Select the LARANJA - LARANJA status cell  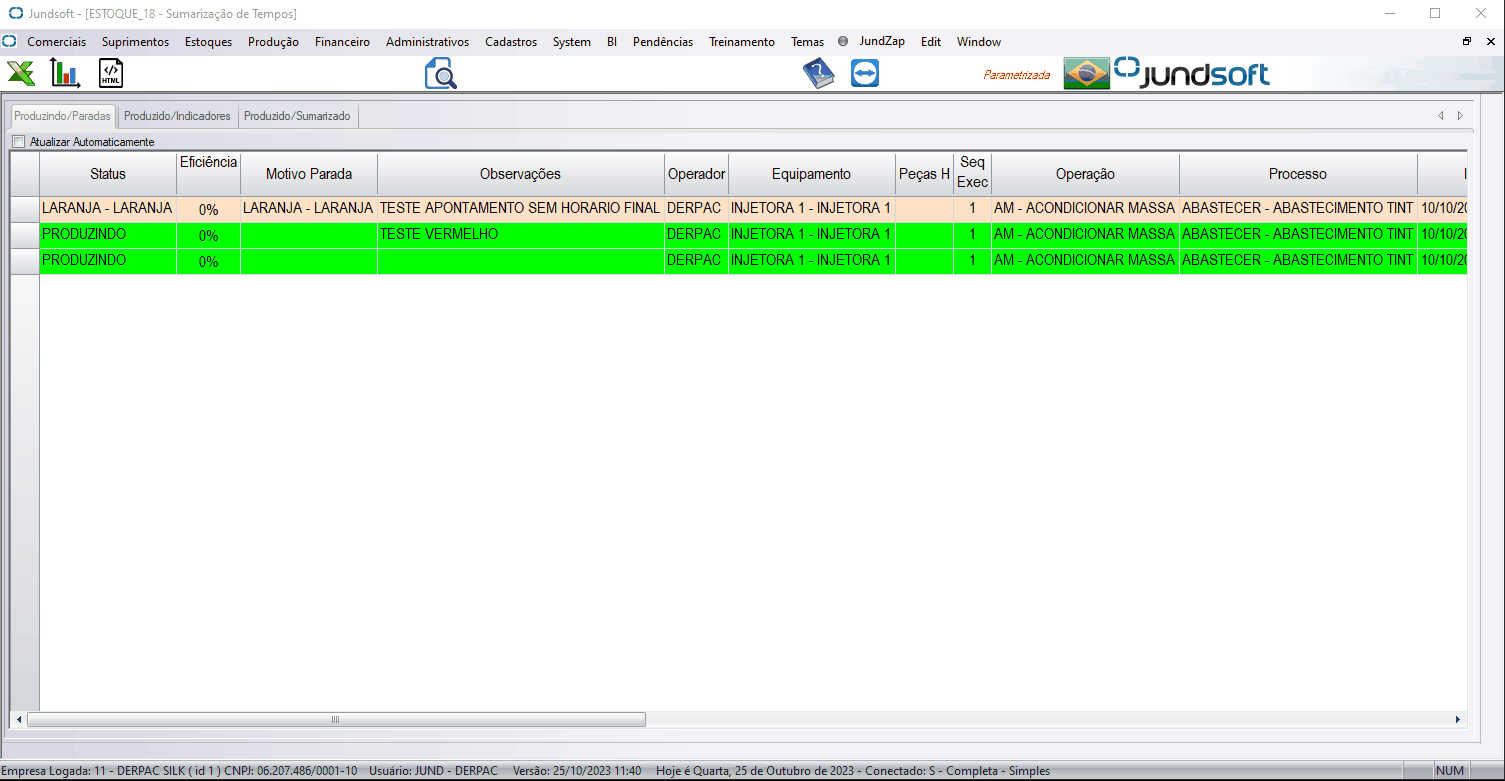click(108, 209)
